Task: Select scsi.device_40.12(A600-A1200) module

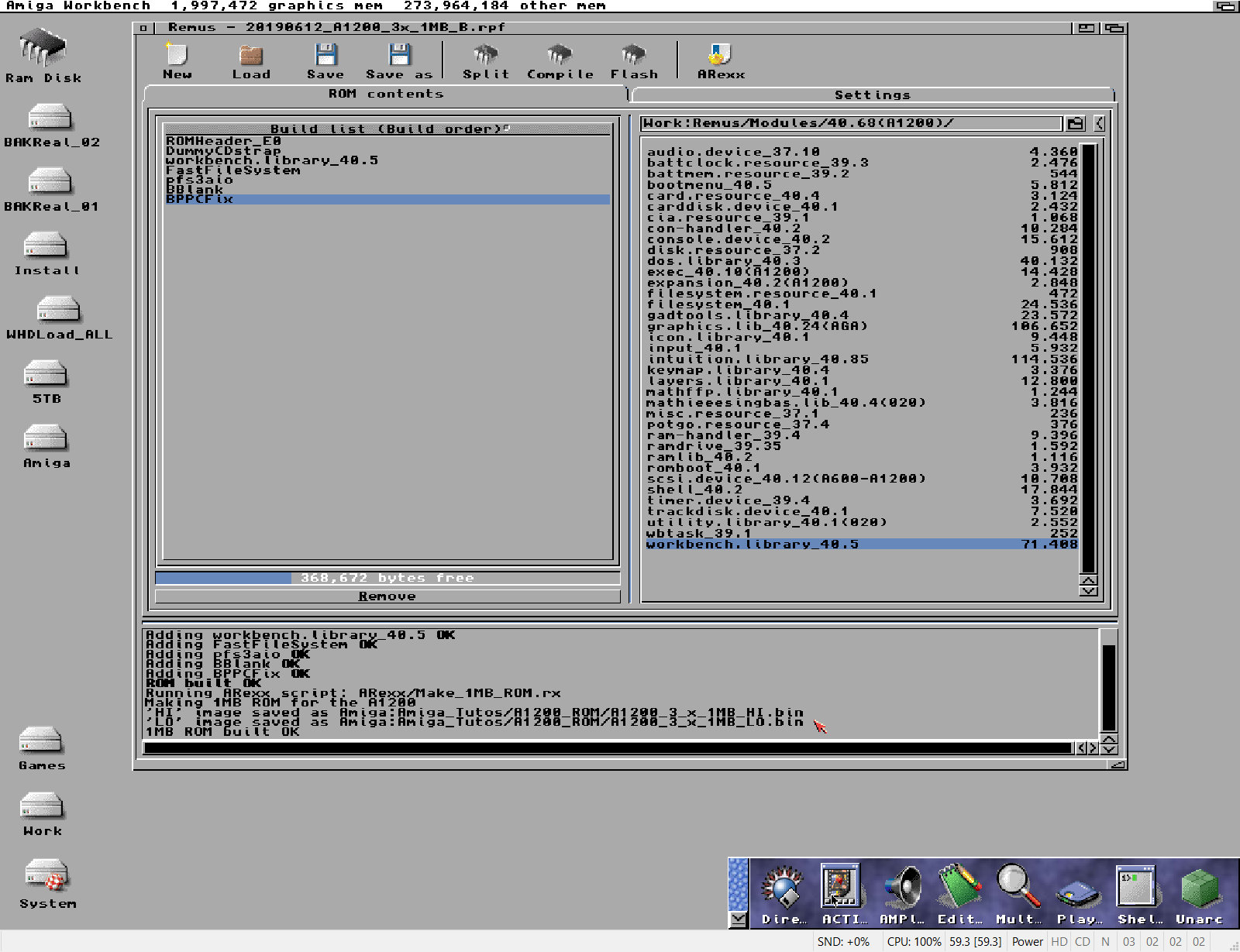Action: coord(862,479)
